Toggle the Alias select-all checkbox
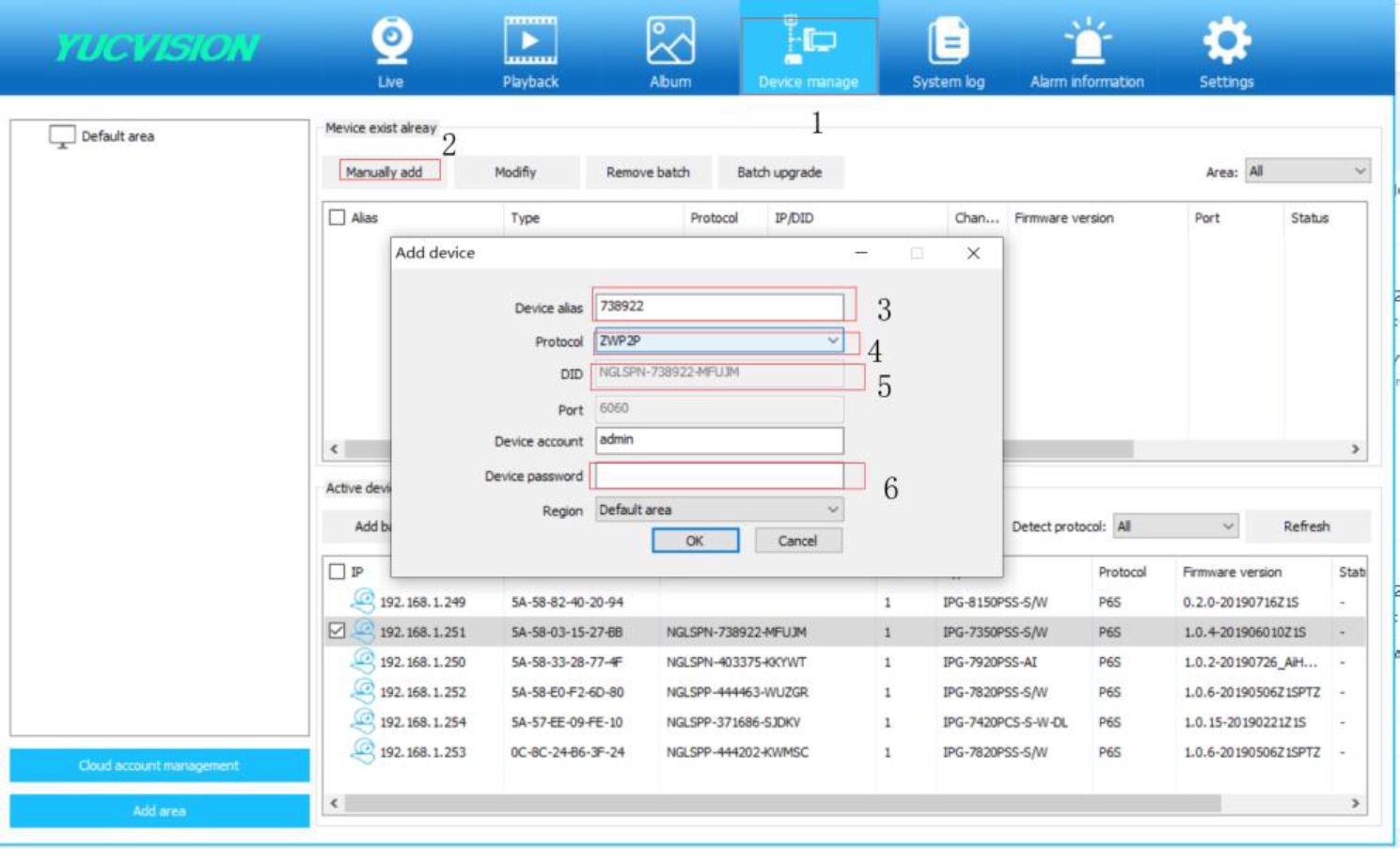Image resolution: width=1400 pixels, height=849 pixels. 338,217
